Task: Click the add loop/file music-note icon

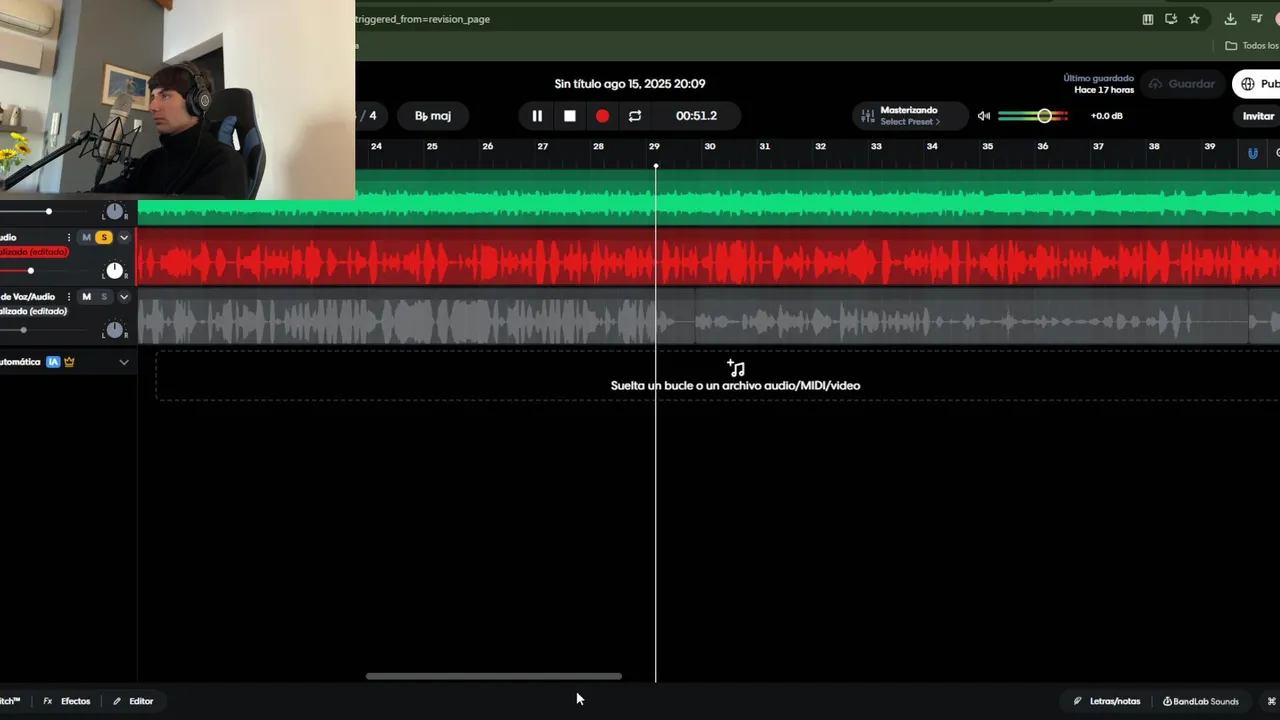Action: tap(736, 368)
